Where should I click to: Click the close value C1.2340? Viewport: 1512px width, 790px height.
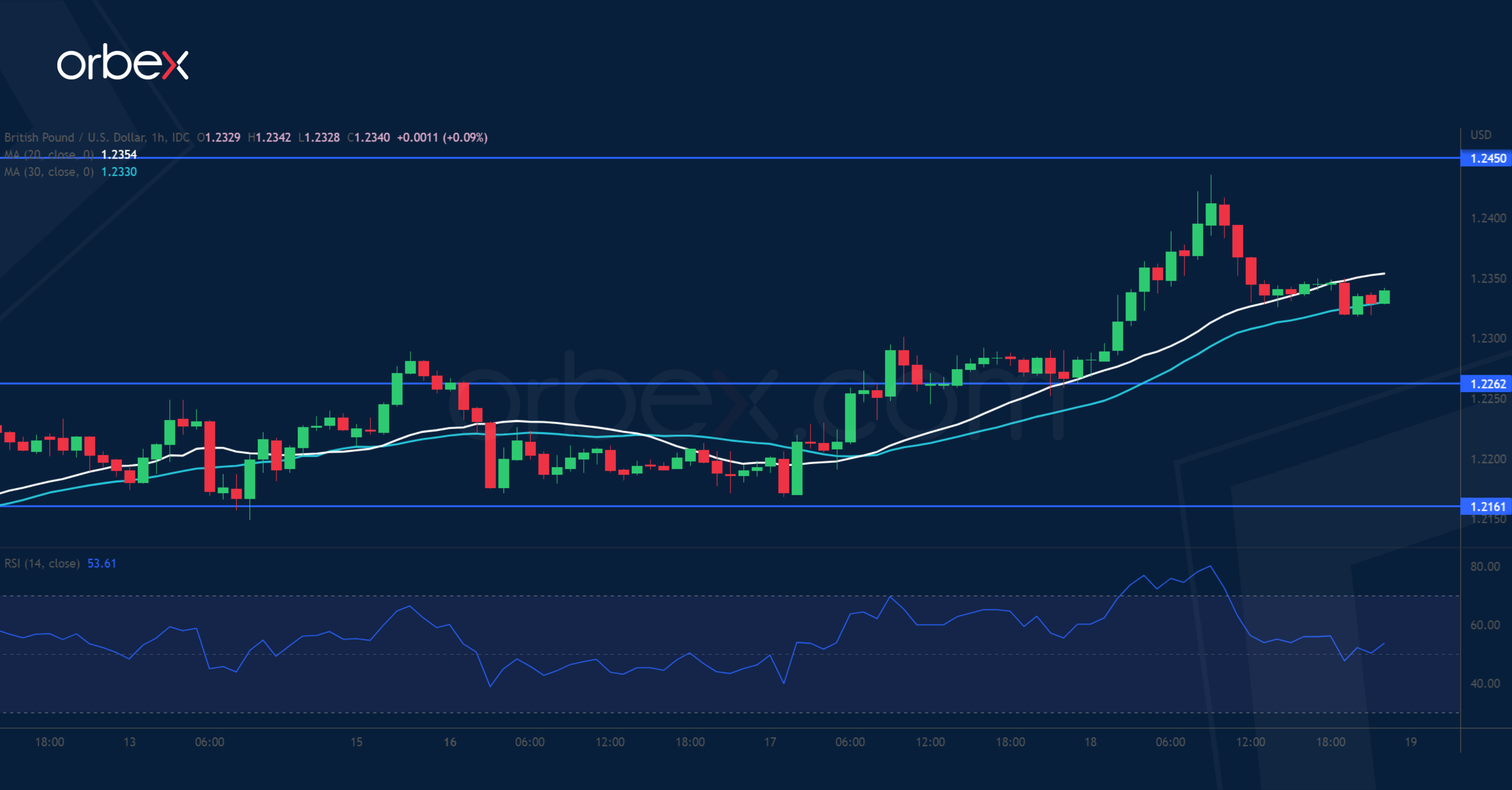(x=369, y=137)
